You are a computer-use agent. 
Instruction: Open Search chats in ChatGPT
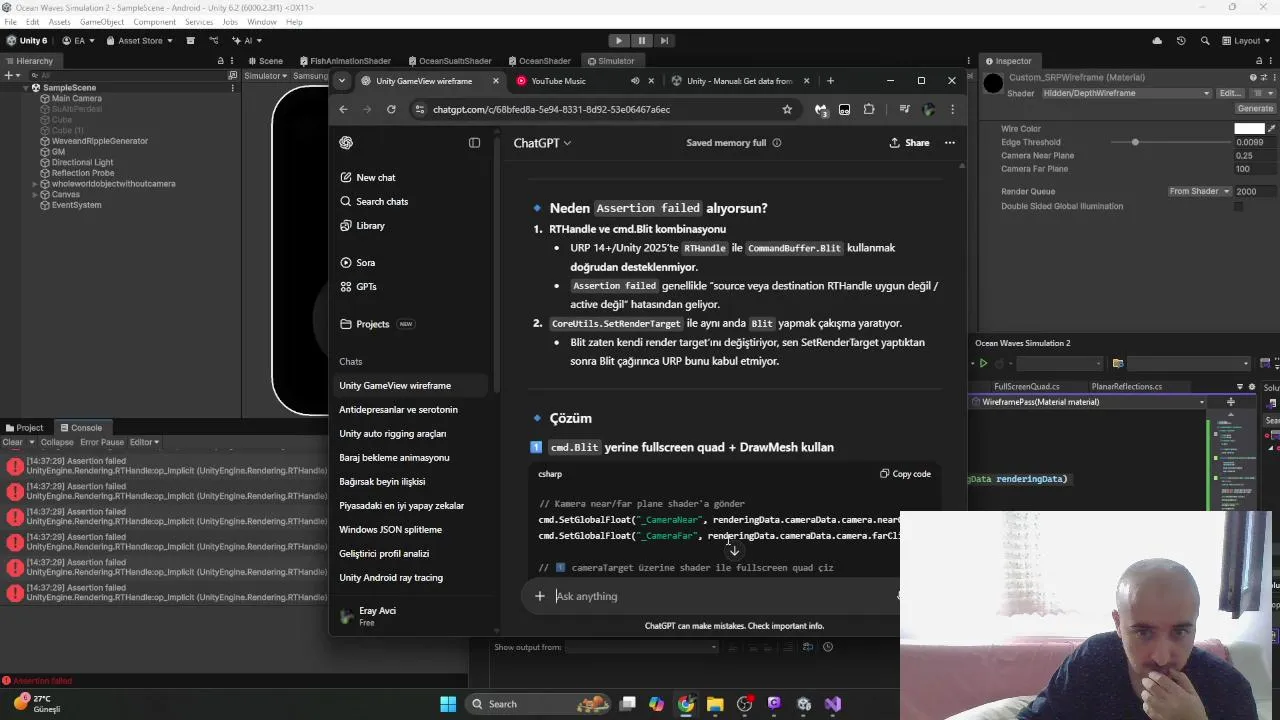pos(374,201)
